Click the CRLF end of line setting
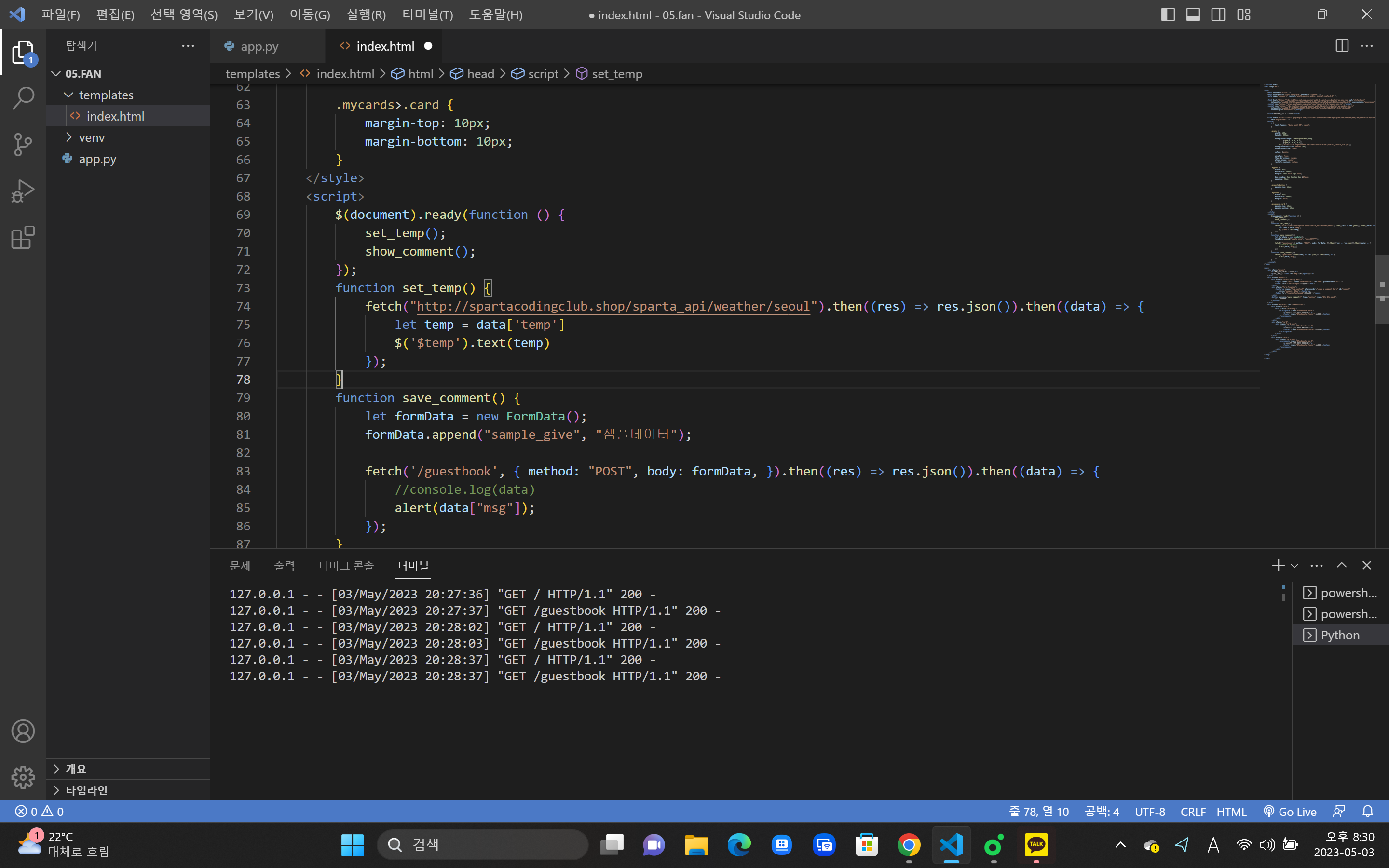Screen dimensions: 1389x868 [1193, 811]
